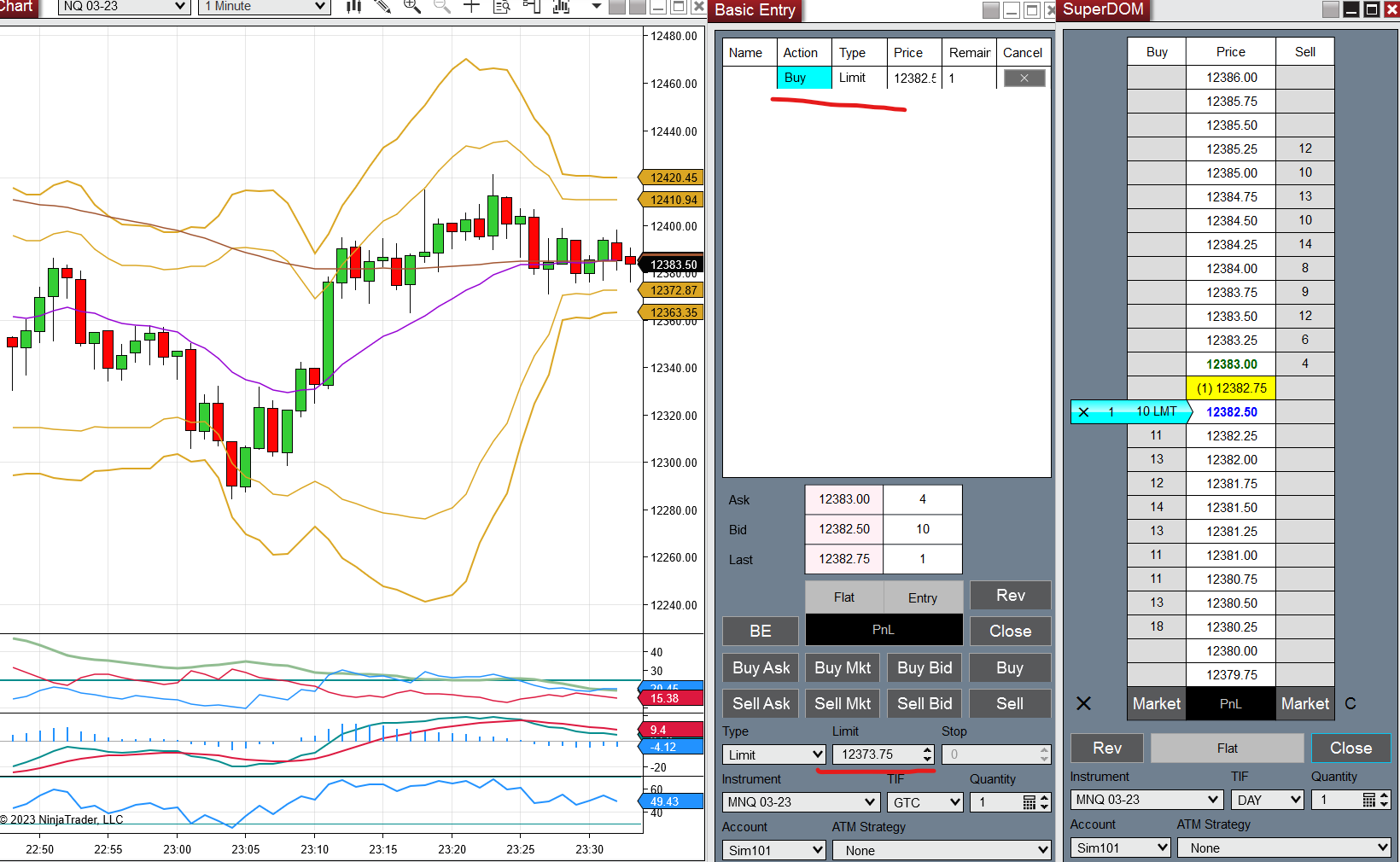The height and width of the screenshot is (862, 1400).
Task: Click SuperDOM price cell 12386.00
Action: tap(1231, 77)
